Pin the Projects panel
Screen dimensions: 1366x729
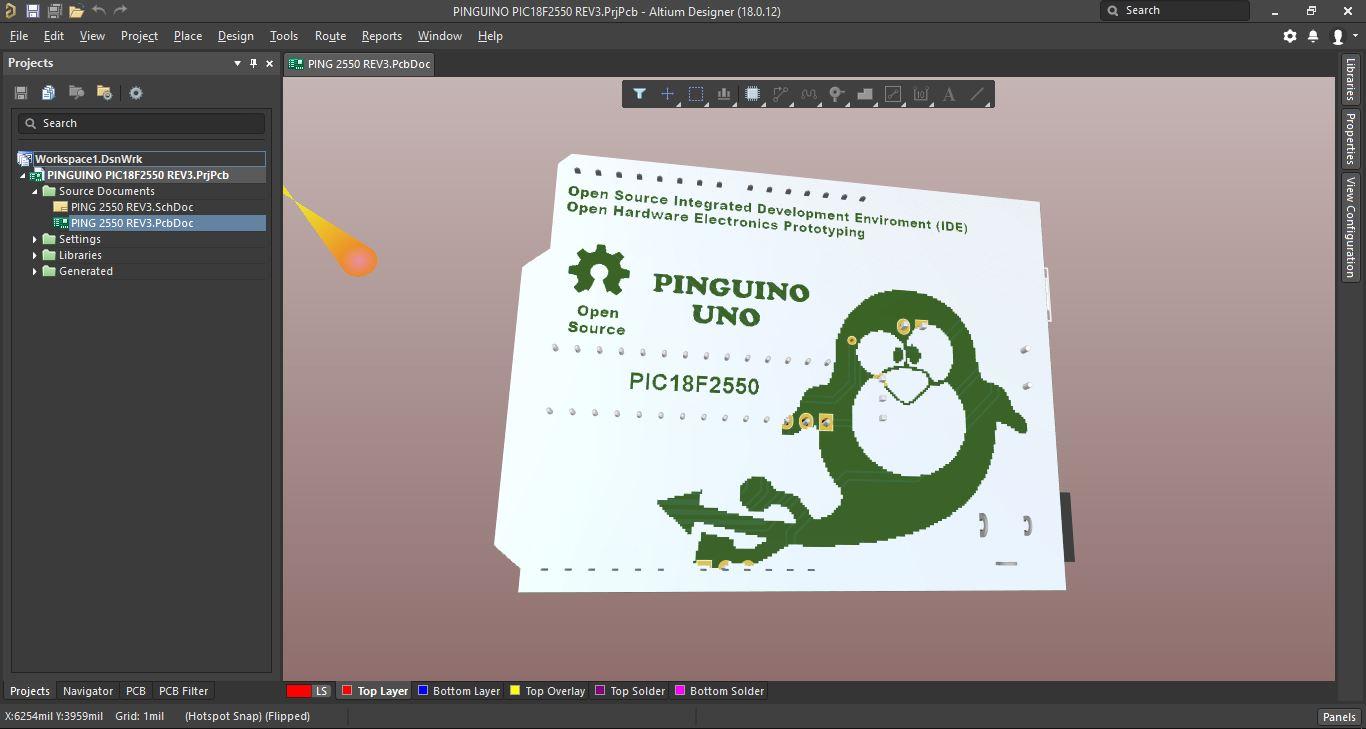254,63
